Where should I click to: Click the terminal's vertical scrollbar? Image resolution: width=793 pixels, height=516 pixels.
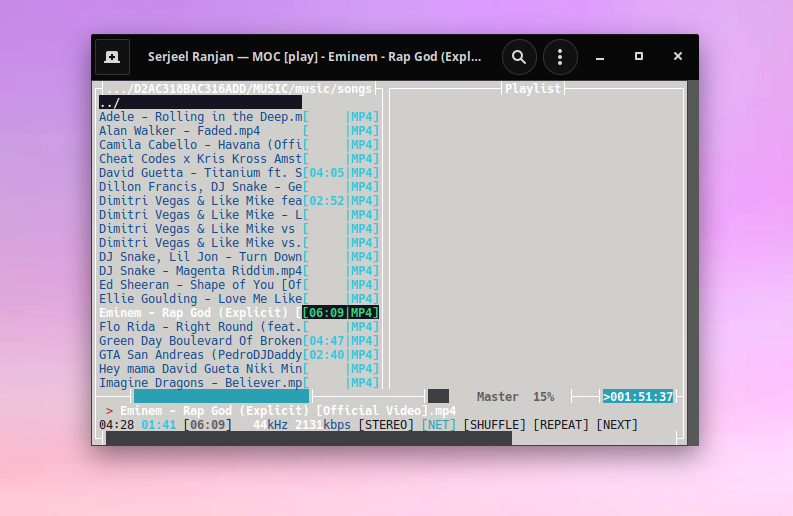(x=693, y=263)
